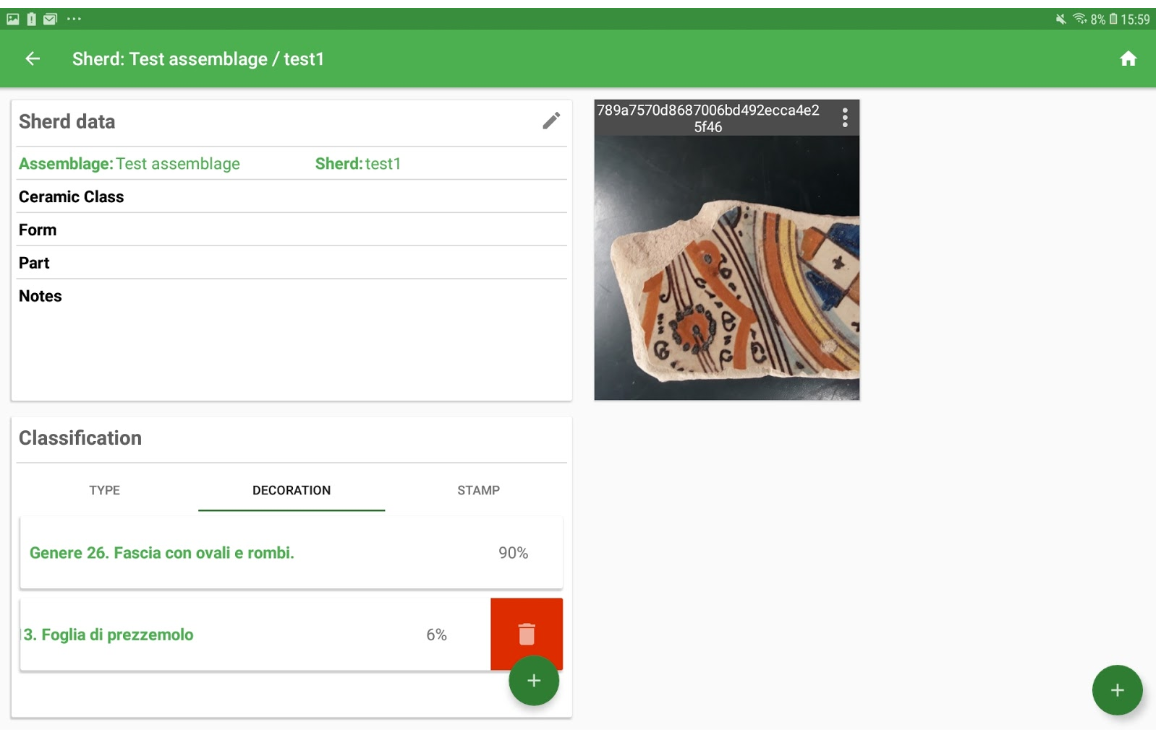Open the STAMP tab
Screen dimensions: 1160x738
[478, 490]
